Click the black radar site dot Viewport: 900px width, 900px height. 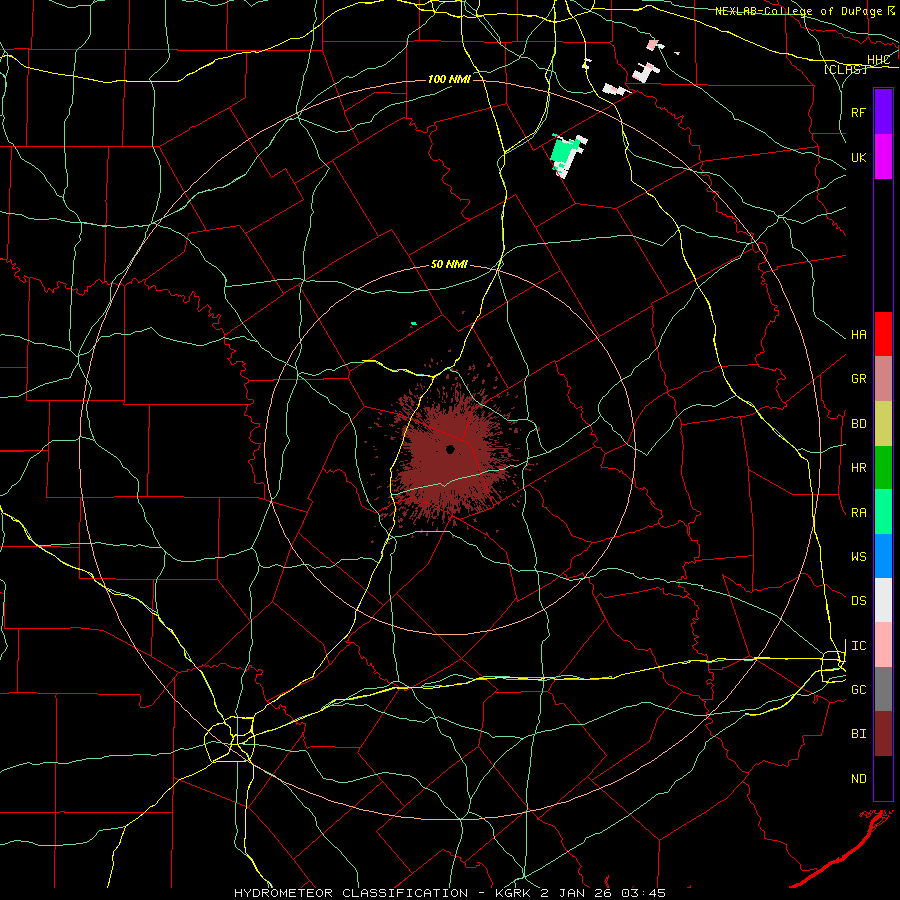click(451, 449)
